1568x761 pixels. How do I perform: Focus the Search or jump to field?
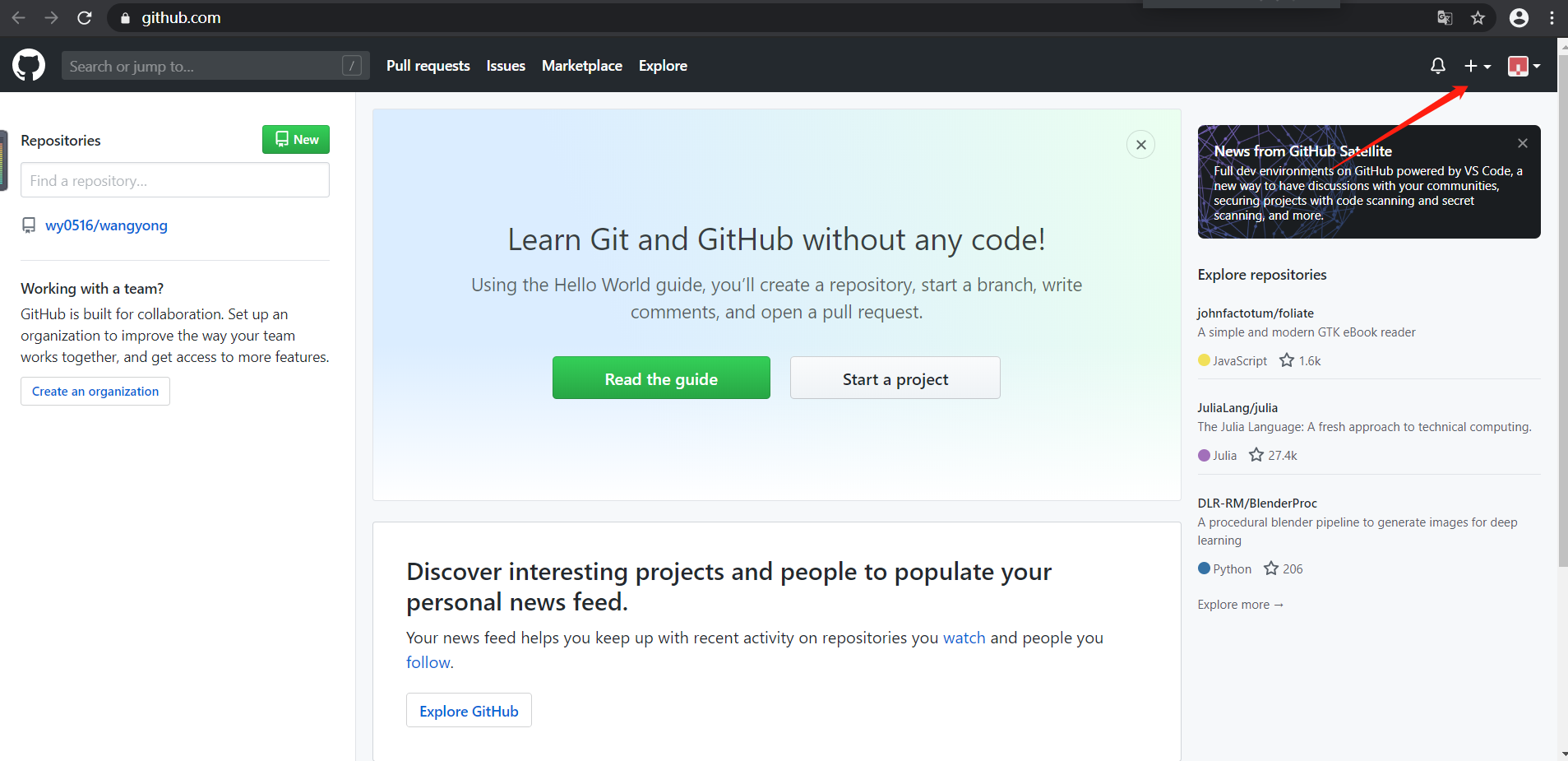[x=215, y=66]
